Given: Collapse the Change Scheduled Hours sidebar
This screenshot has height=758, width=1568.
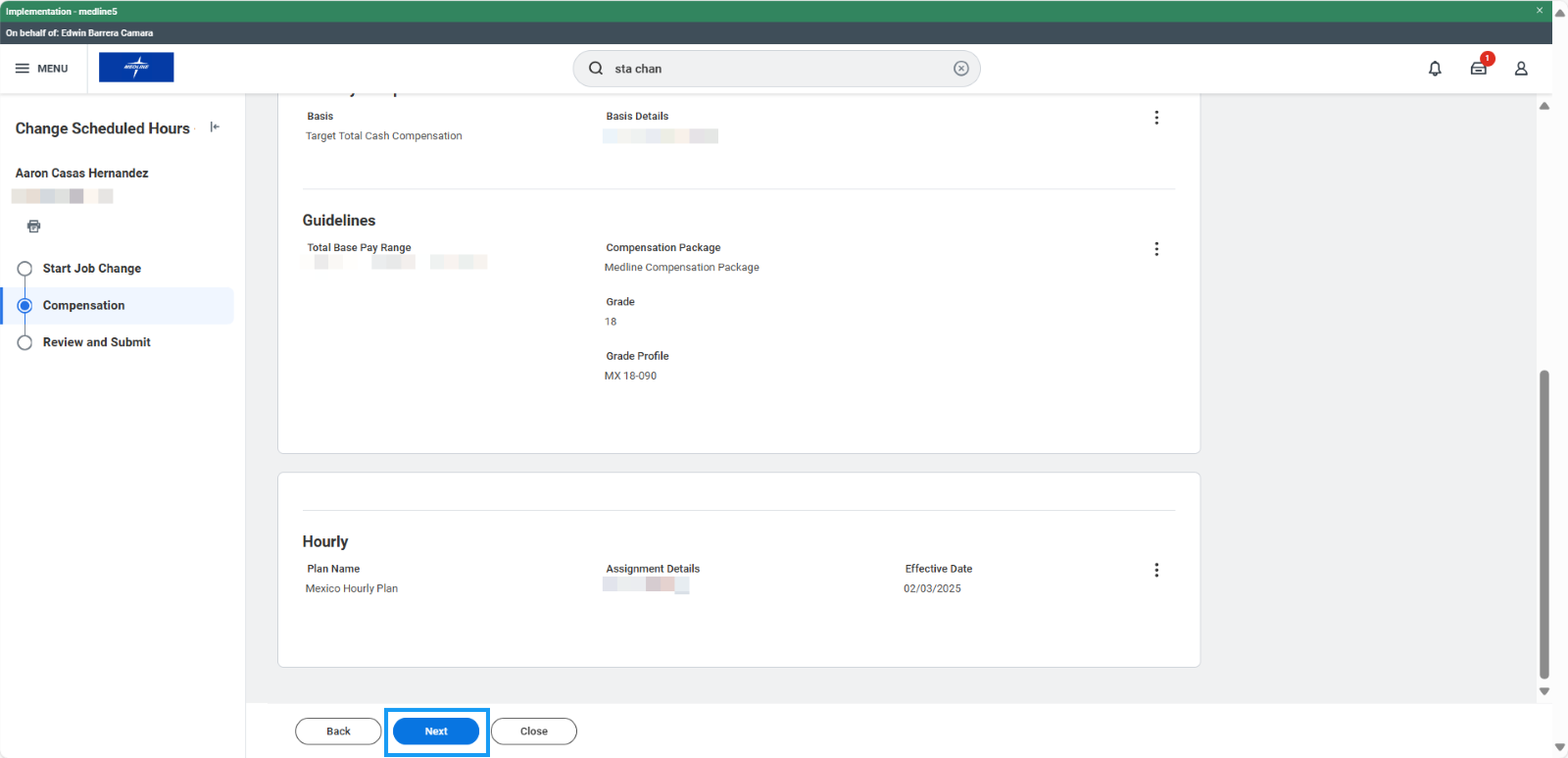Looking at the screenshot, I should 215,127.
